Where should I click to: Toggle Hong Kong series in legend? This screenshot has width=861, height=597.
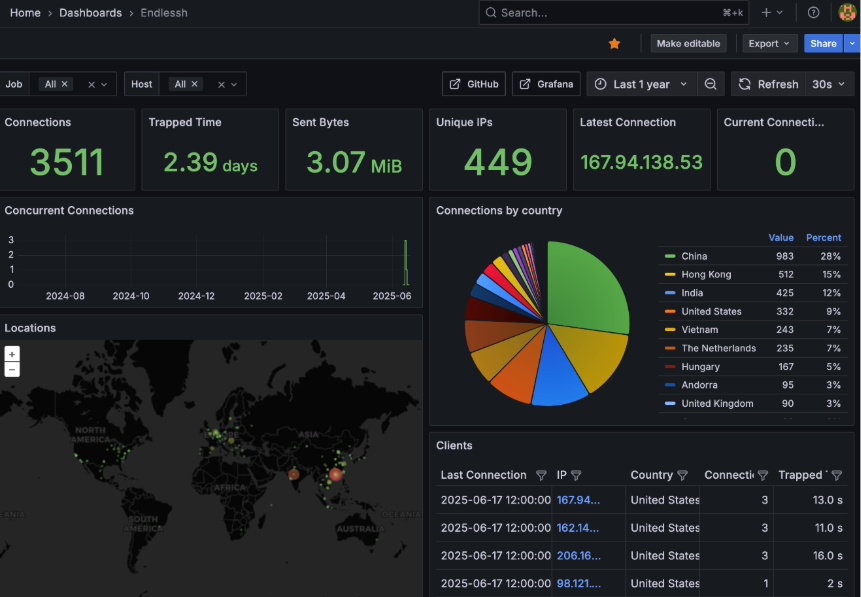coord(706,274)
